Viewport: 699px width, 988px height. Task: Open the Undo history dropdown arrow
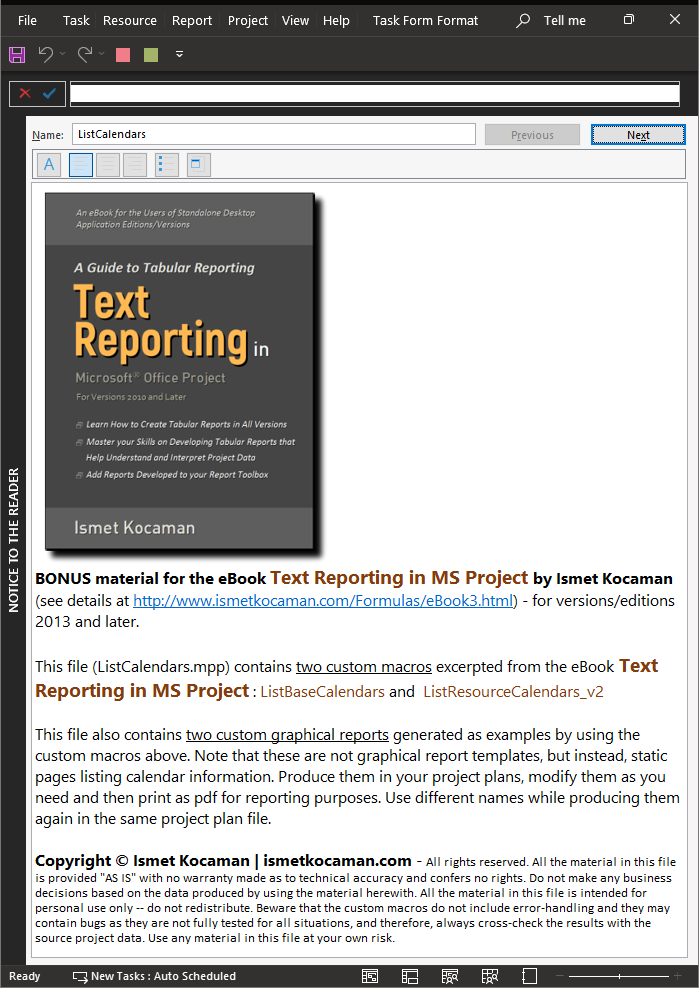(x=62, y=54)
